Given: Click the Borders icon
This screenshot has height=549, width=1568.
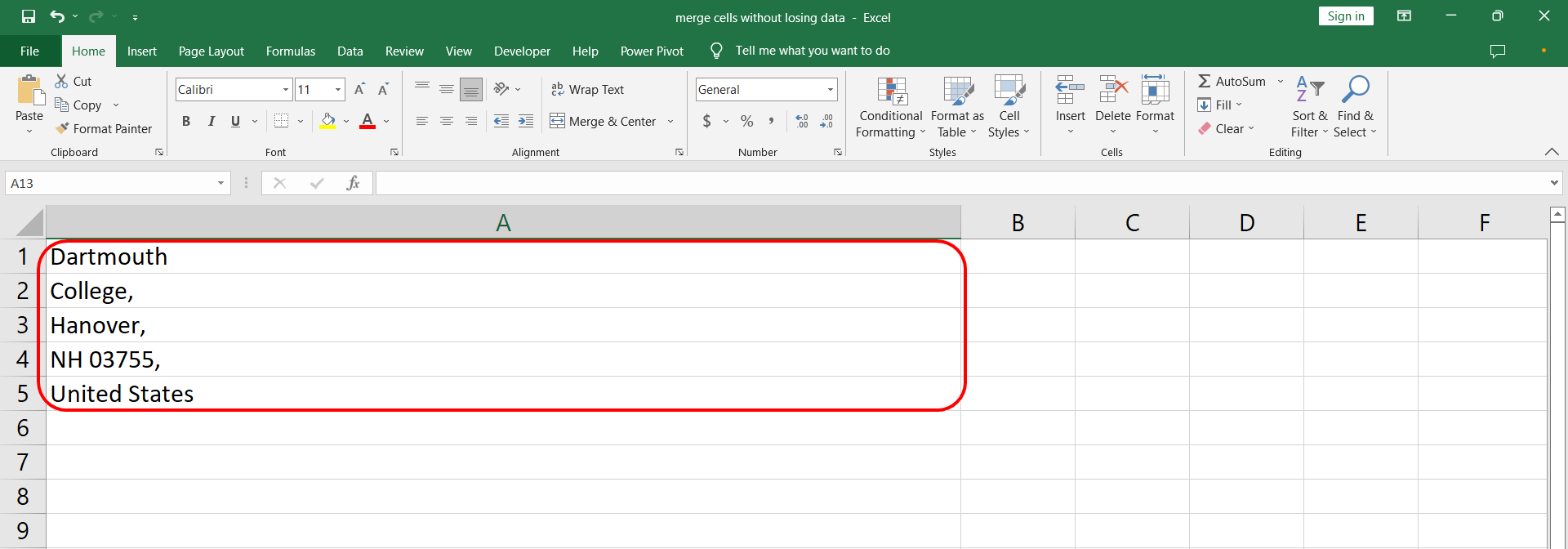Looking at the screenshot, I should point(282,121).
